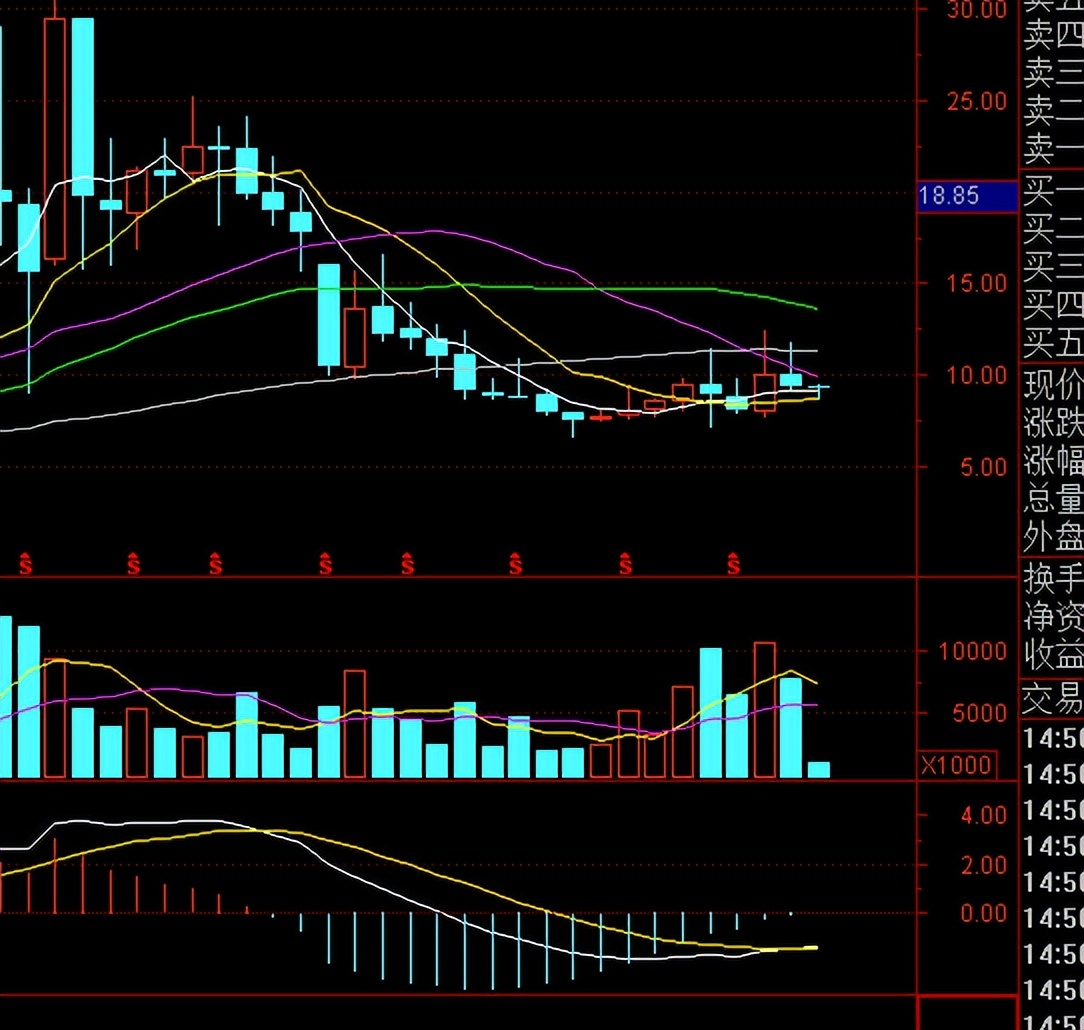
Task: Select the 卖三 ask row
Action: [x=1052, y=71]
